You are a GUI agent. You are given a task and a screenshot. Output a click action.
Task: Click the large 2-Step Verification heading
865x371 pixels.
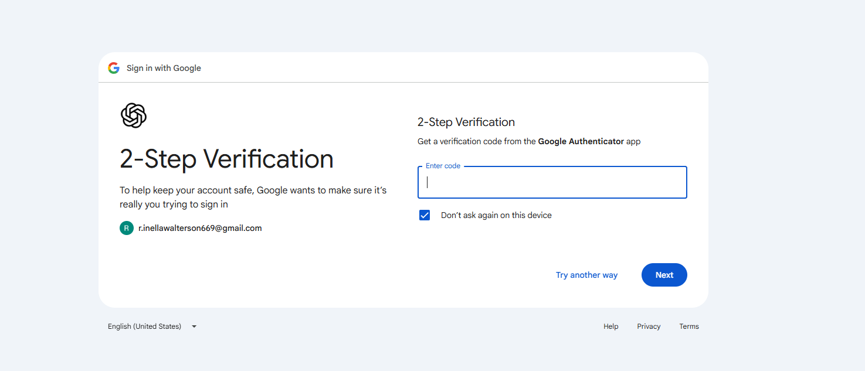click(227, 159)
